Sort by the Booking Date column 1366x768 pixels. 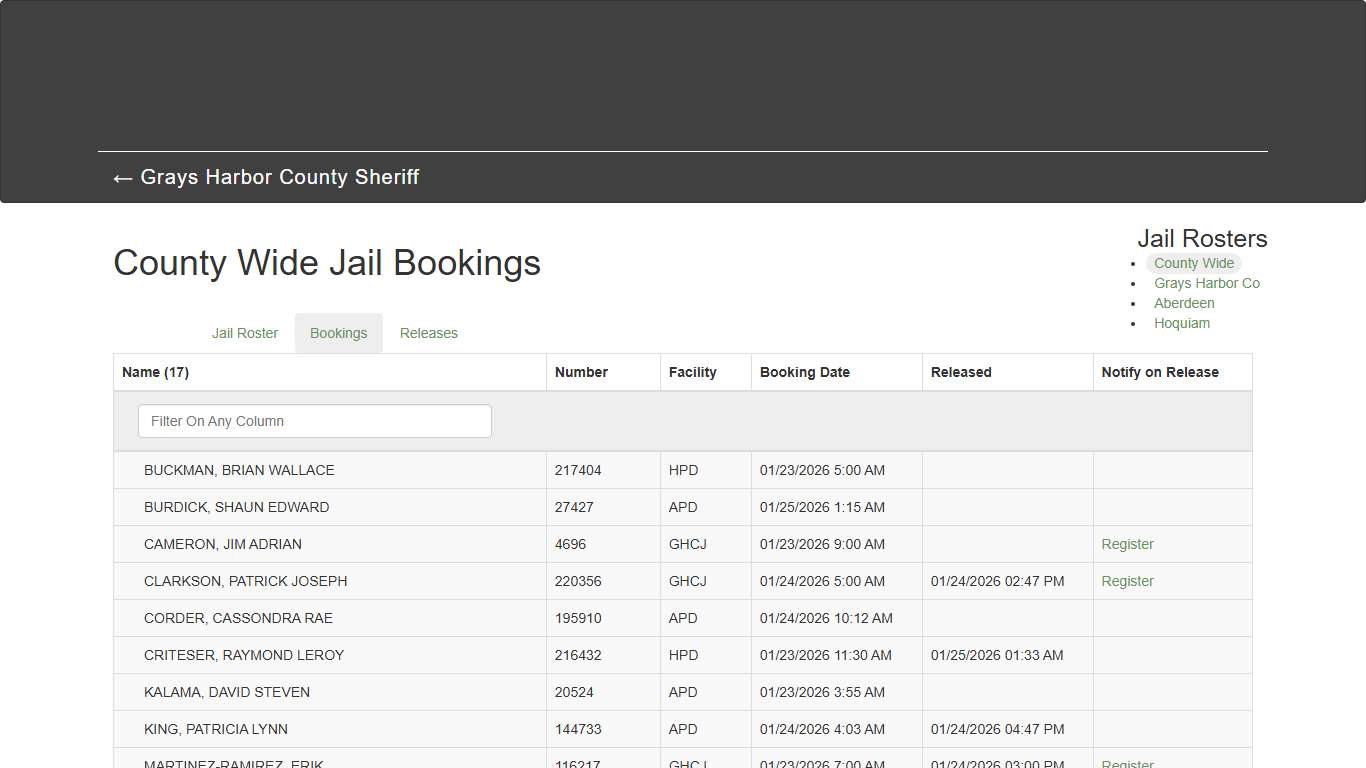point(805,371)
